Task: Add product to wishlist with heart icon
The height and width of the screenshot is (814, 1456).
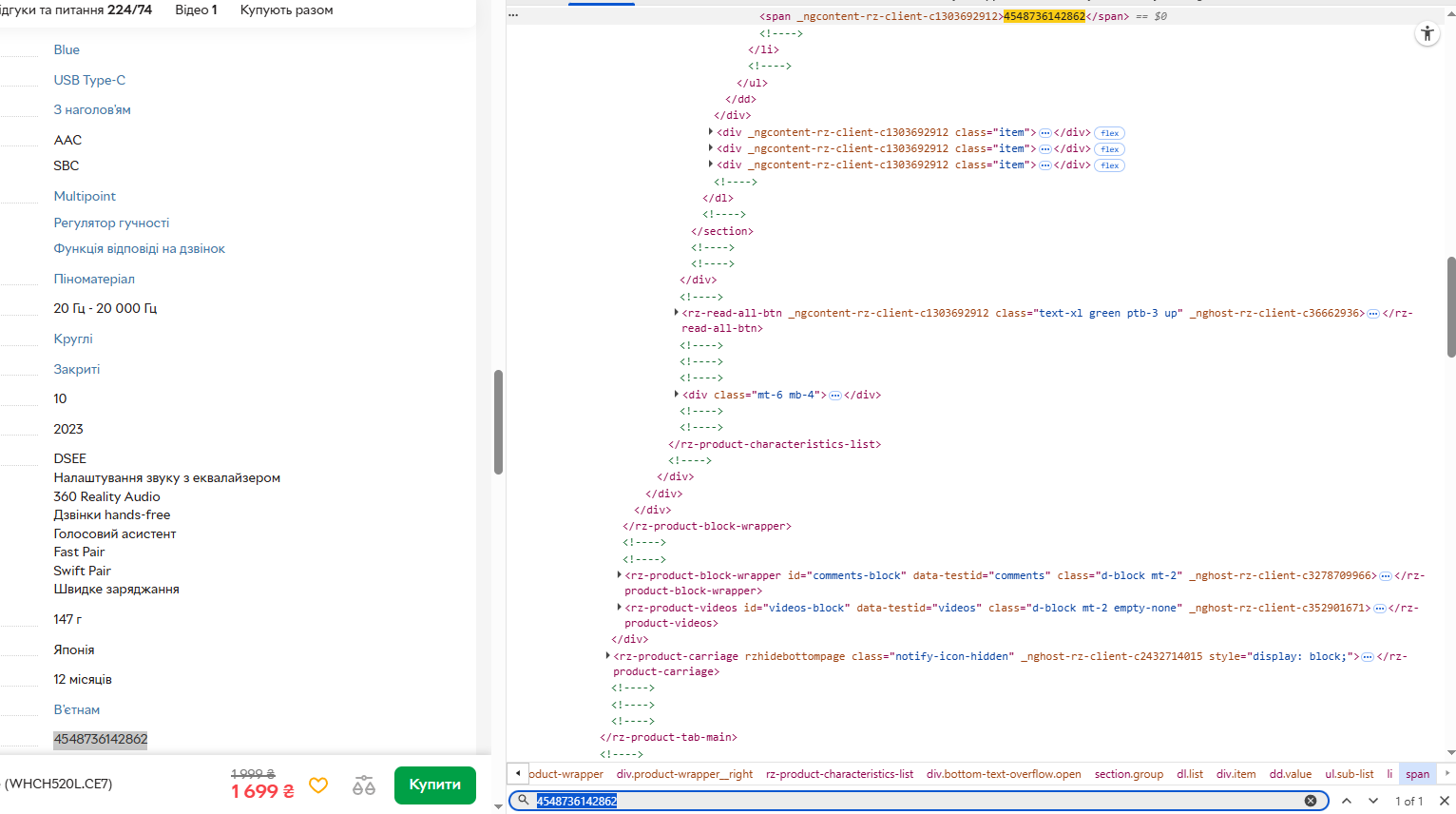Action: [318, 785]
